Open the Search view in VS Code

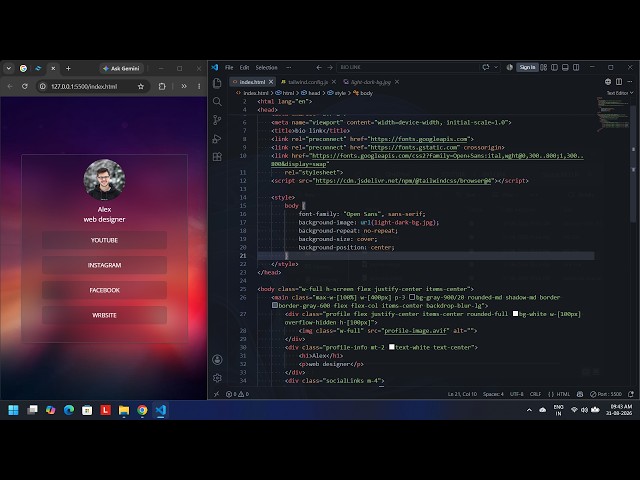(x=217, y=102)
